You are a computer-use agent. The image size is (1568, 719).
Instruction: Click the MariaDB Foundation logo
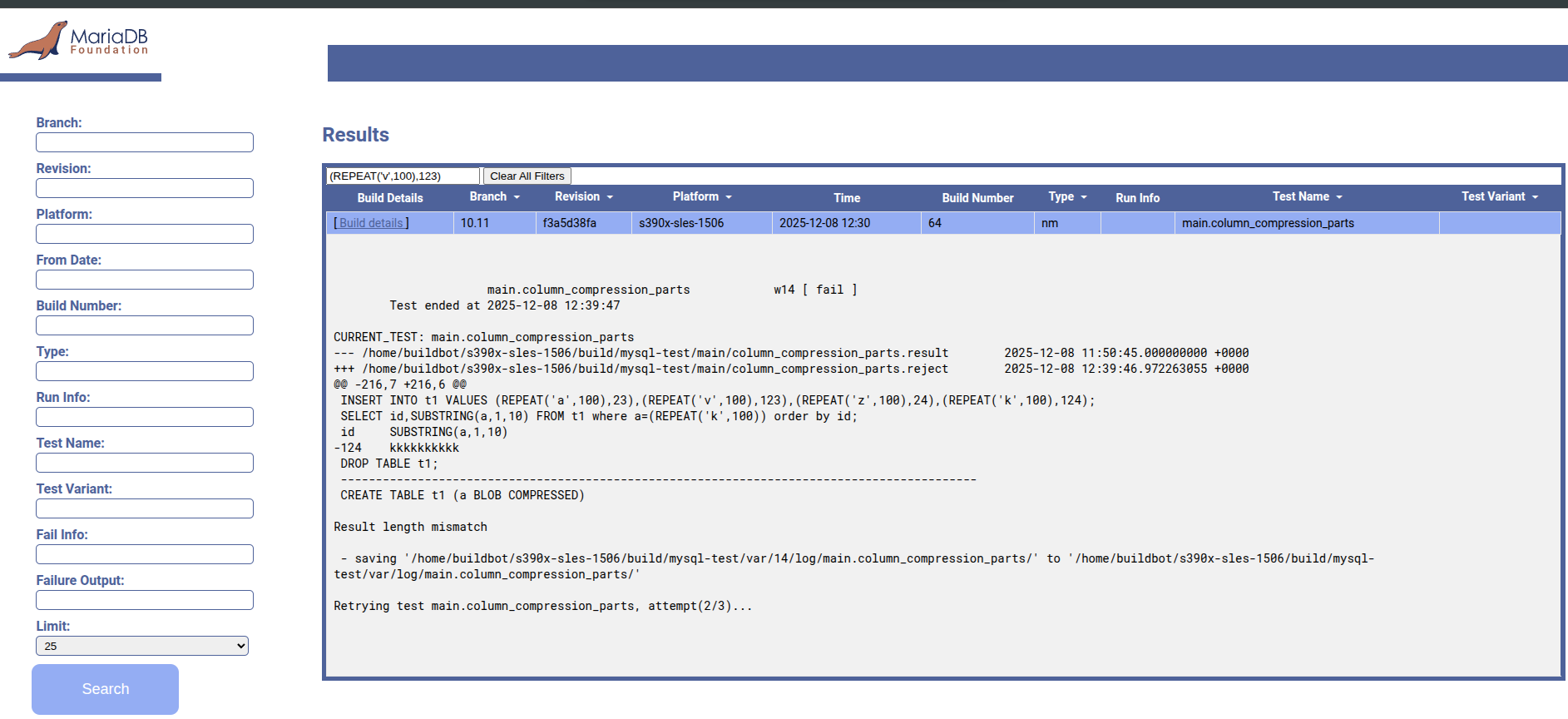79,41
